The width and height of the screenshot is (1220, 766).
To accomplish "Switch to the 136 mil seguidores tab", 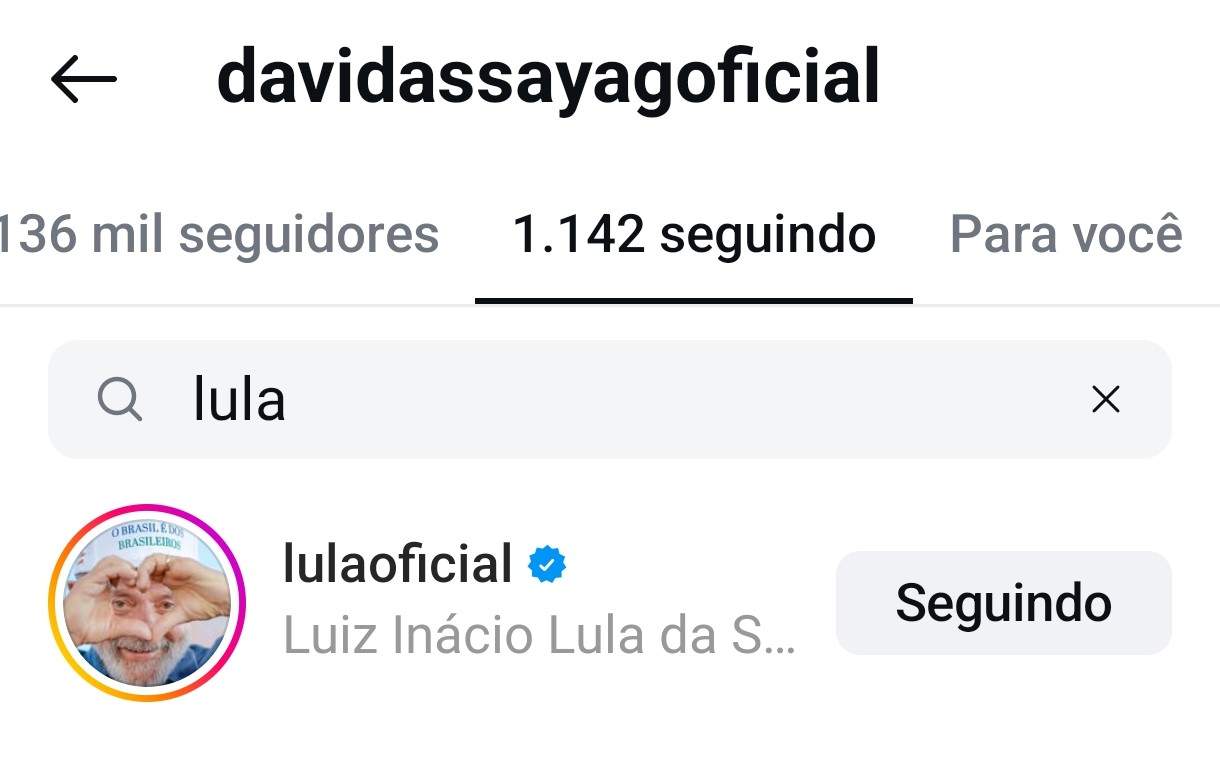I will 219,235.
